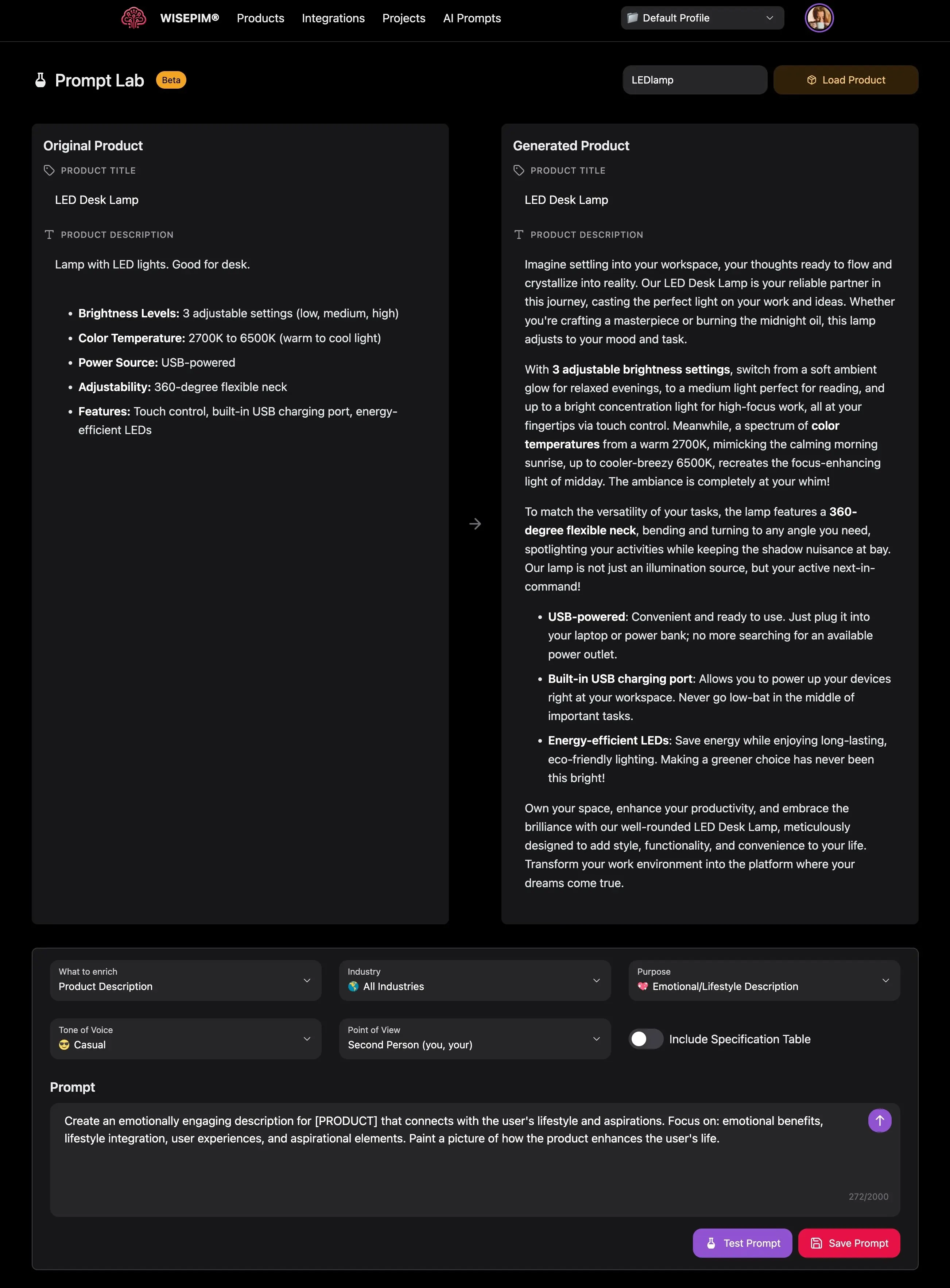
Task: Open the Industry dropdown
Action: click(x=474, y=980)
